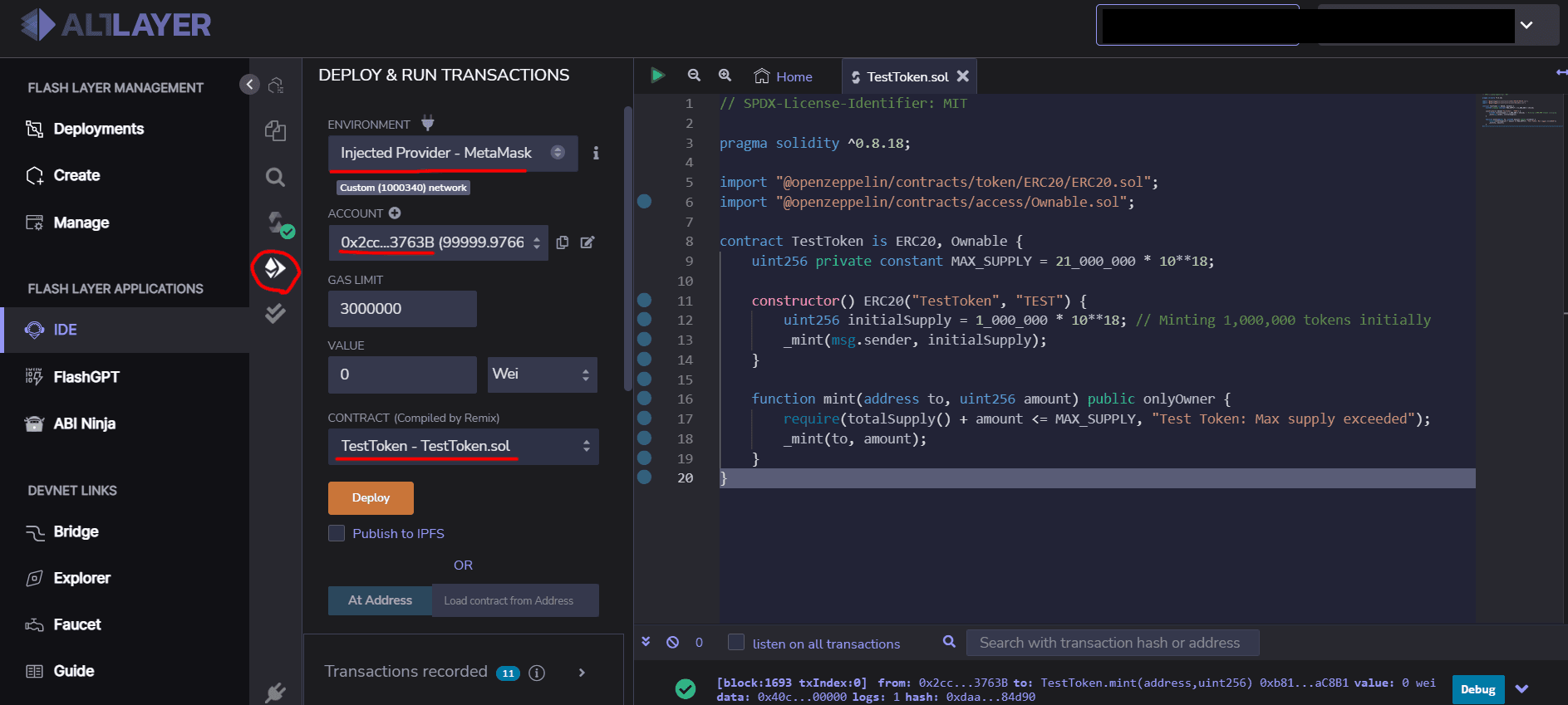Screen dimensions: 1568x705
Task: Open the Solidity unit testing checkmark icon
Action: click(x=275, y=314)
